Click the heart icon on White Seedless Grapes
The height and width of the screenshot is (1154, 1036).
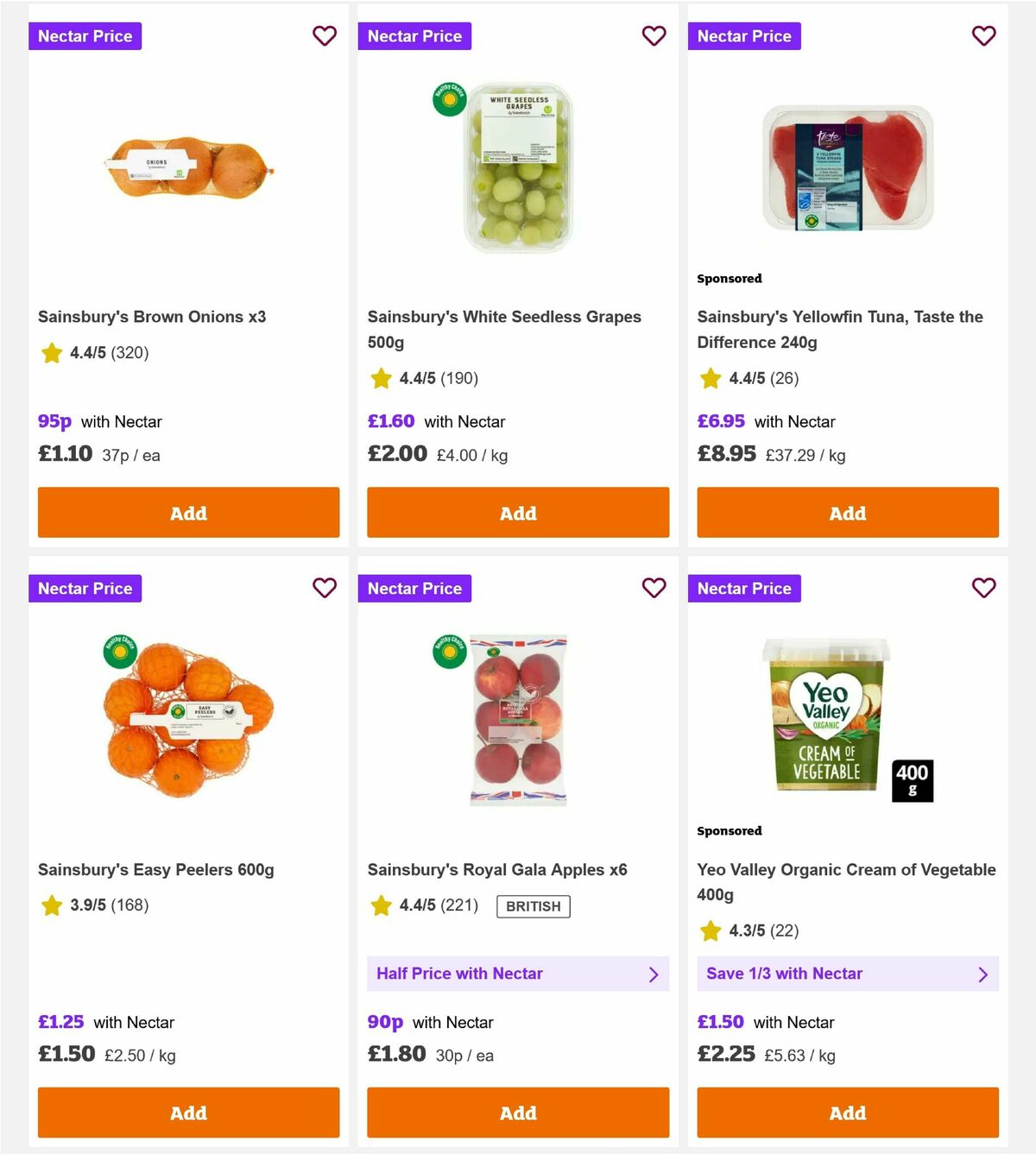coord(654,36)
